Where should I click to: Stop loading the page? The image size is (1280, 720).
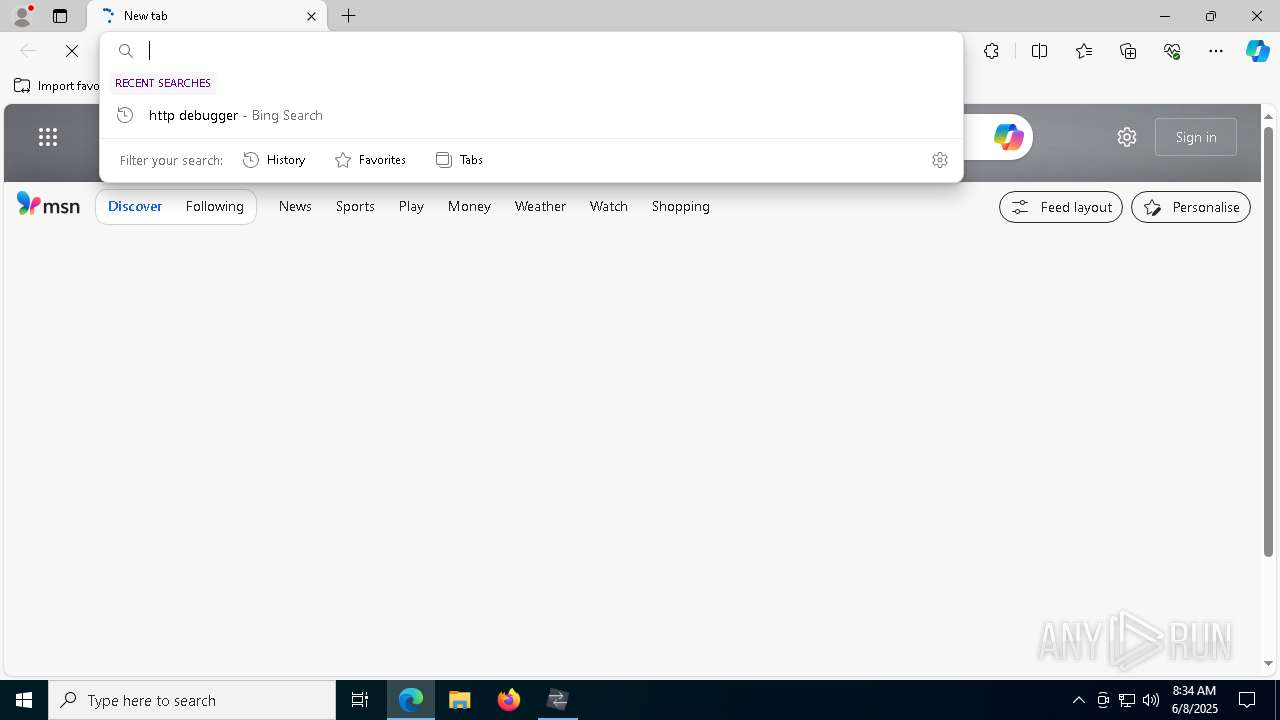tap(72, 51)
